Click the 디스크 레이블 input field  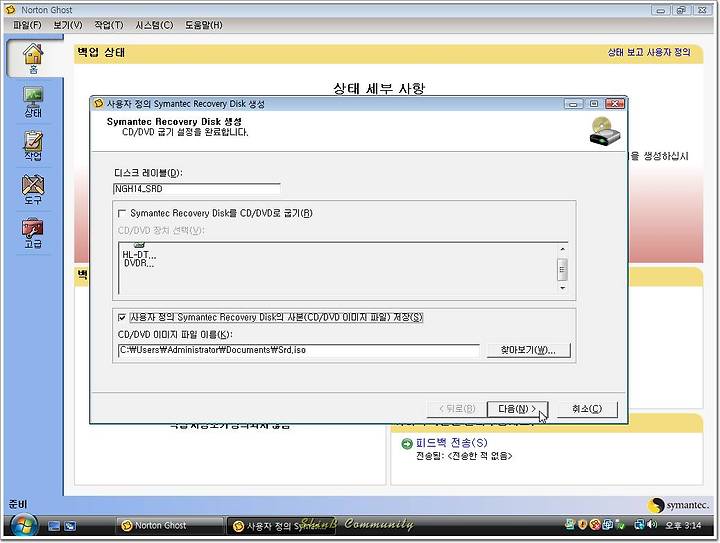197,189
